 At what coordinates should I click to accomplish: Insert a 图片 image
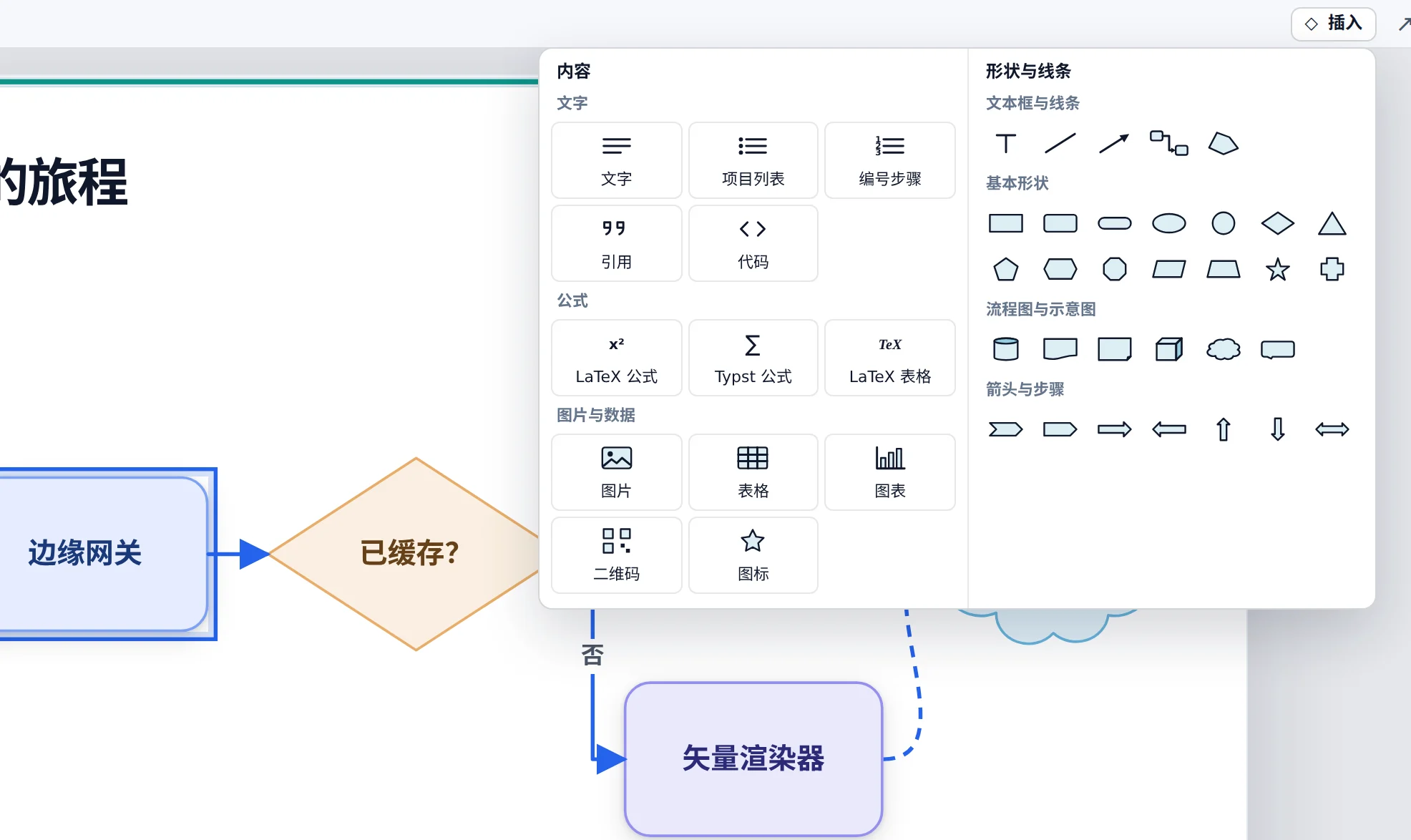point(616,472)
